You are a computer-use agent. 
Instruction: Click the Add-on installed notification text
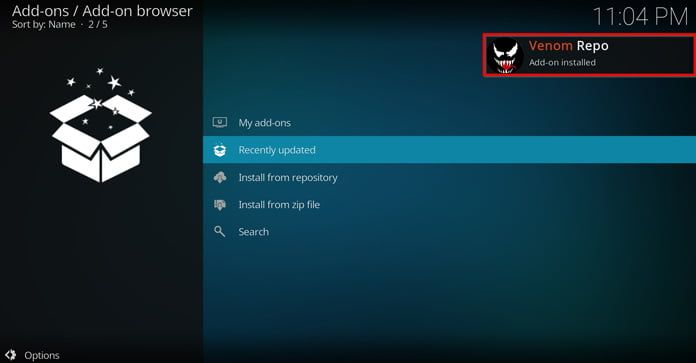[x=562, y=63]
